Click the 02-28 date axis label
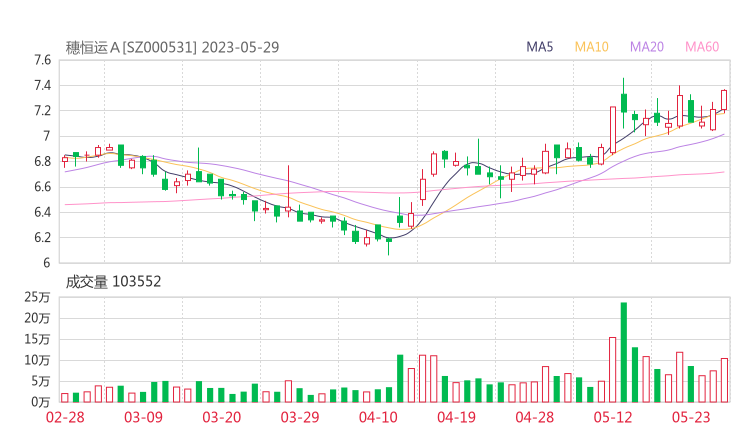 (65, 417)
